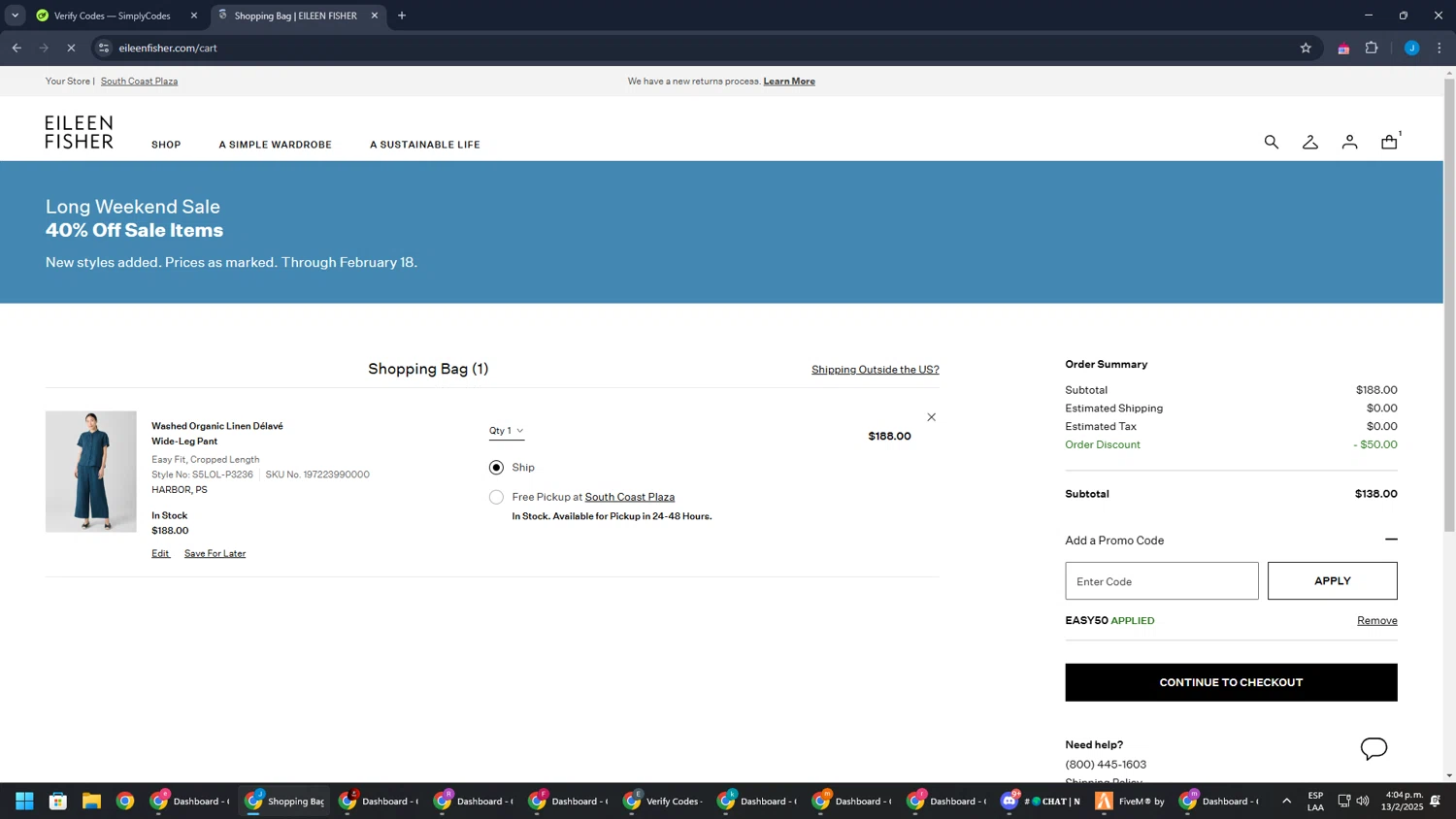
Task: Open Verify Codes taskbar window
Action: tap(664, 801)
